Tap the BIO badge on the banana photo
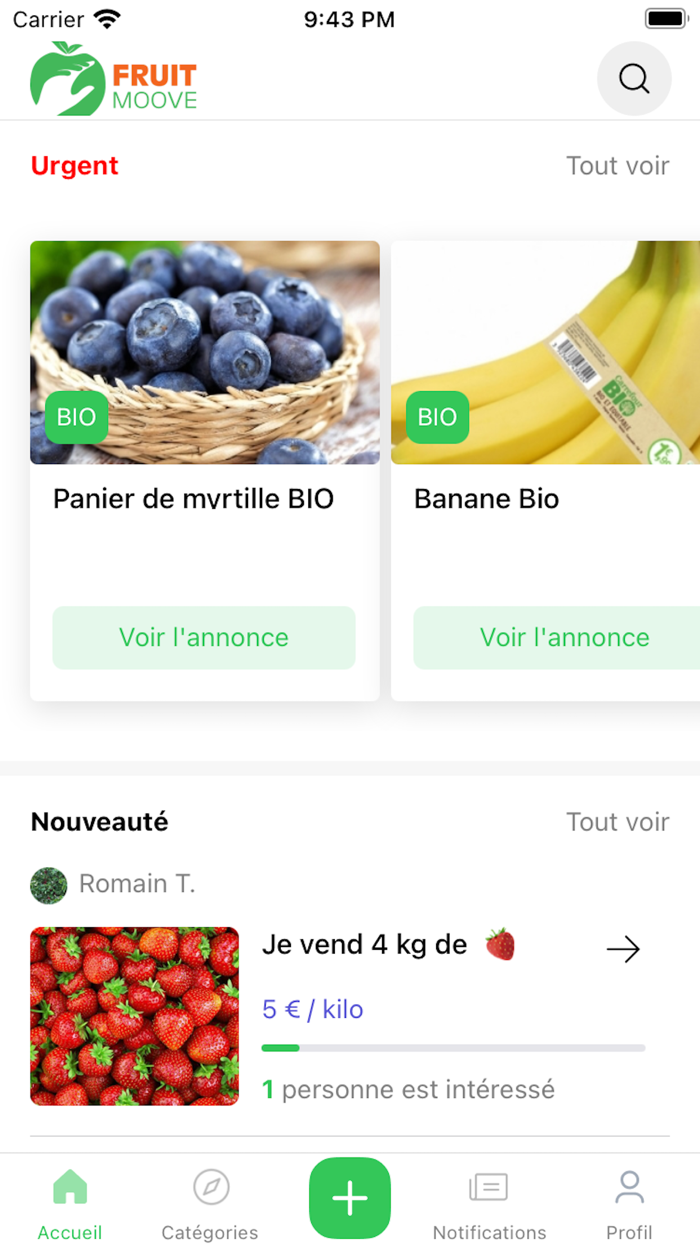Image resolution: width=700 pixels, height=1244 pixels. pyautogui.click(x=435, y=417)
